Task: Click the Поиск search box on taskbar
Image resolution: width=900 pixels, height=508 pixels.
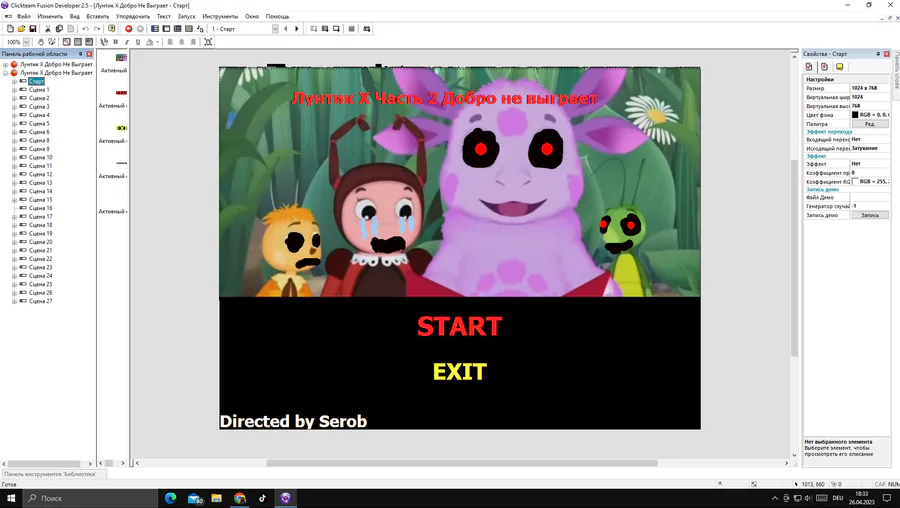Action: click(x=89, y=498)
